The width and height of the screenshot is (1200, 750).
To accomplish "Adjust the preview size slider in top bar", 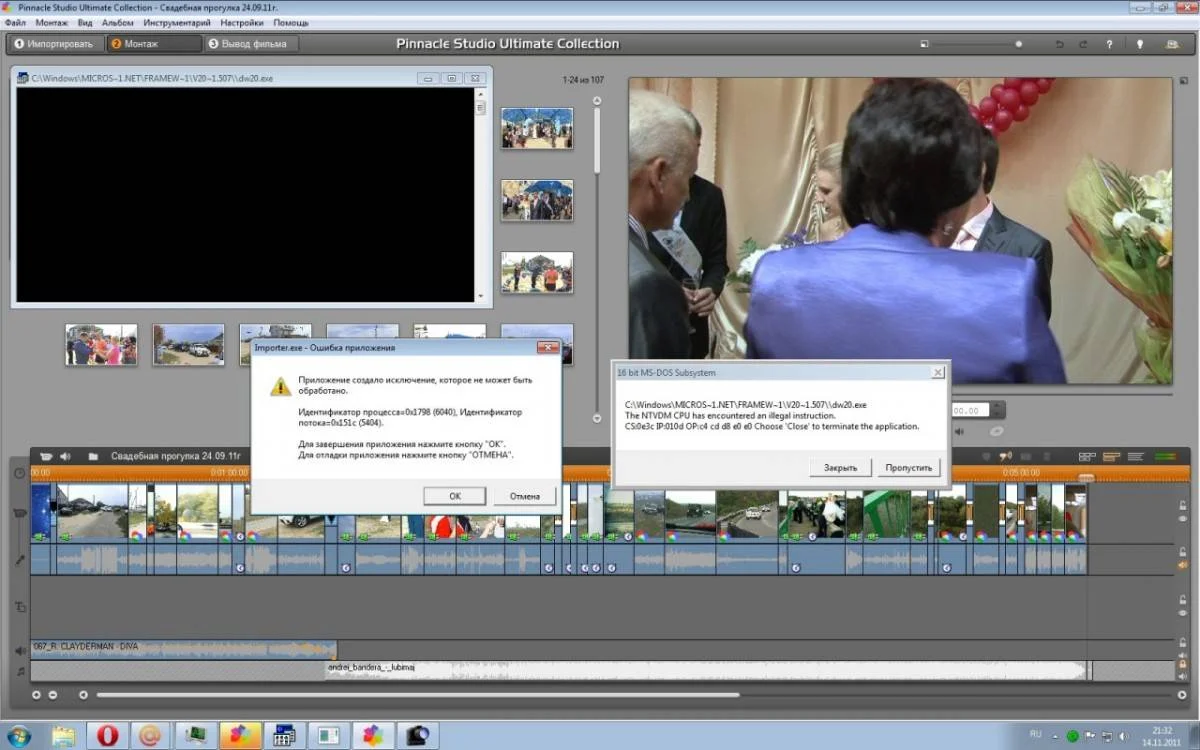I will 1018,44.
